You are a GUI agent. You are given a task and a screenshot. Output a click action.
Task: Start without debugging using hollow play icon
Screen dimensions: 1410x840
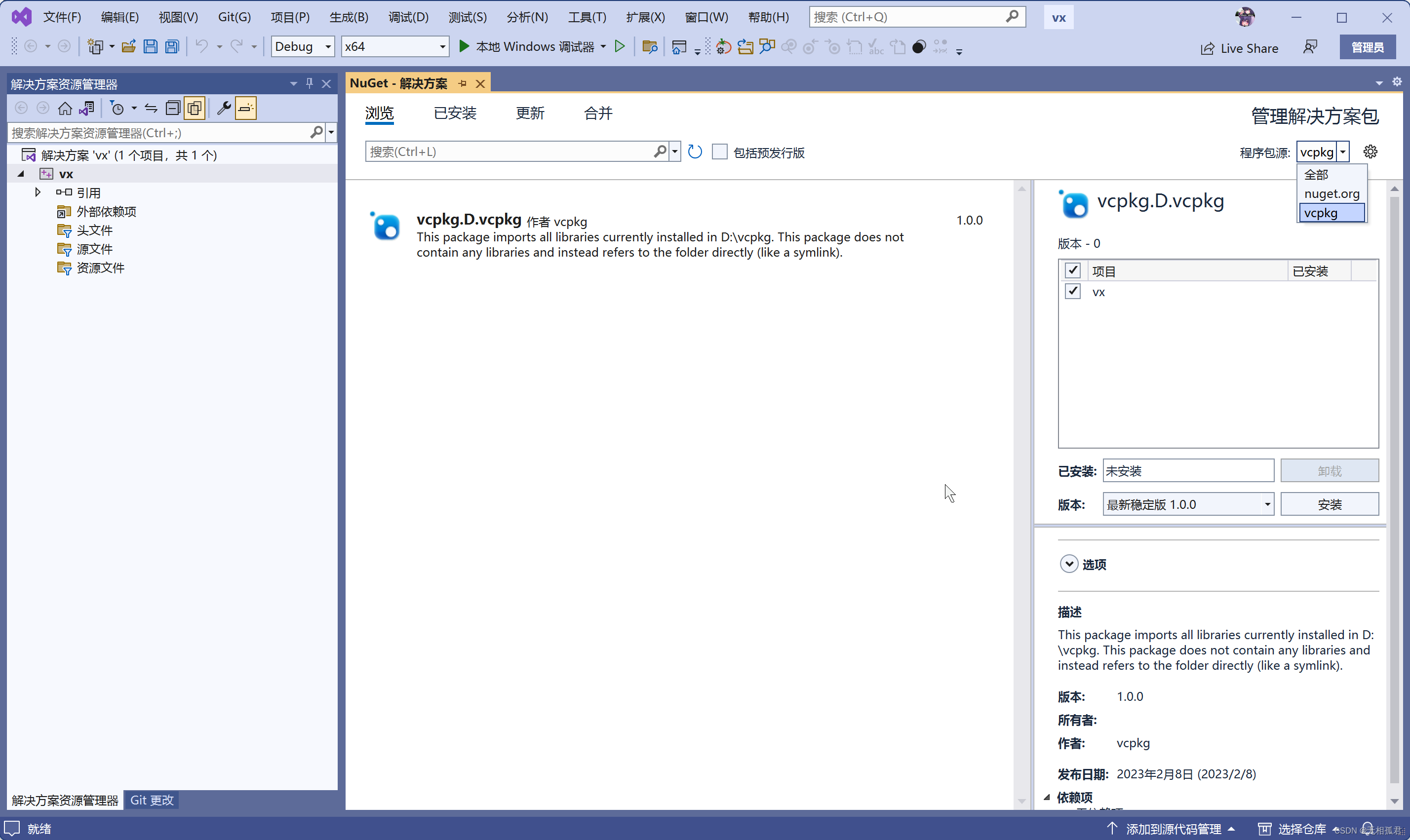(620, 46)
